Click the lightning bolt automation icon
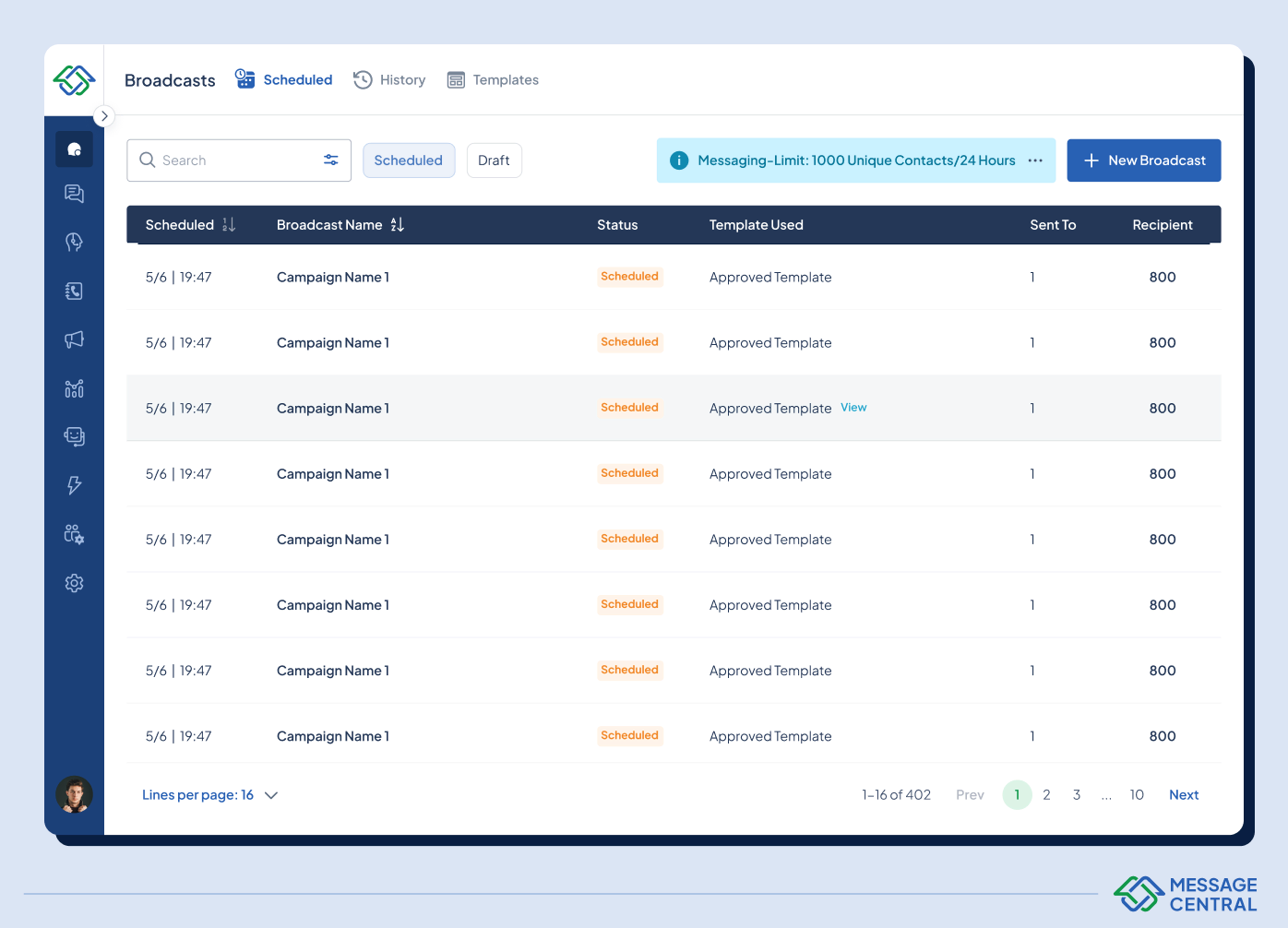The image size is (1288, 928). (74, 485)
